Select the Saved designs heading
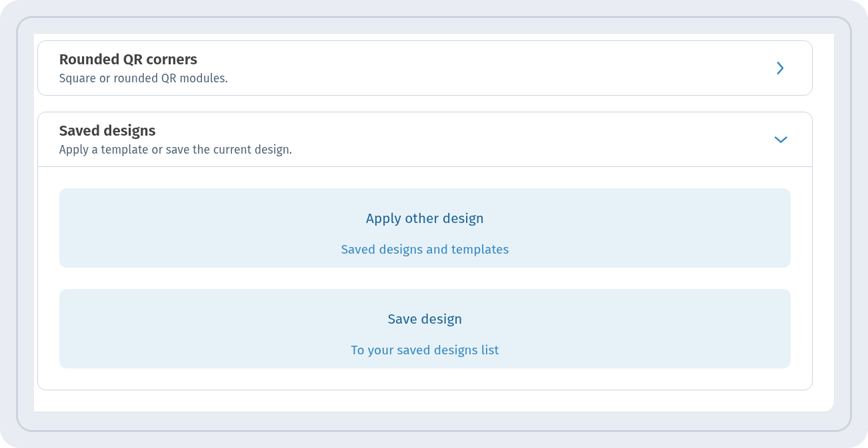Viewport: 868px width, 448px height. pos(107,131)
